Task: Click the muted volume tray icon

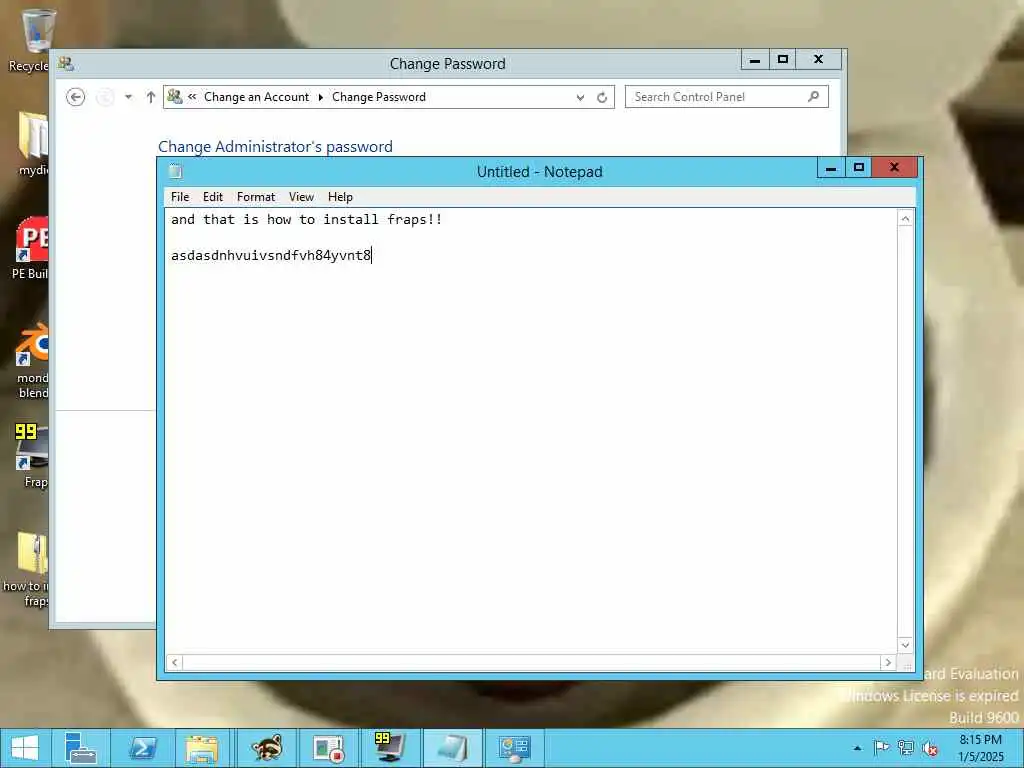Action: pos(929,748)
